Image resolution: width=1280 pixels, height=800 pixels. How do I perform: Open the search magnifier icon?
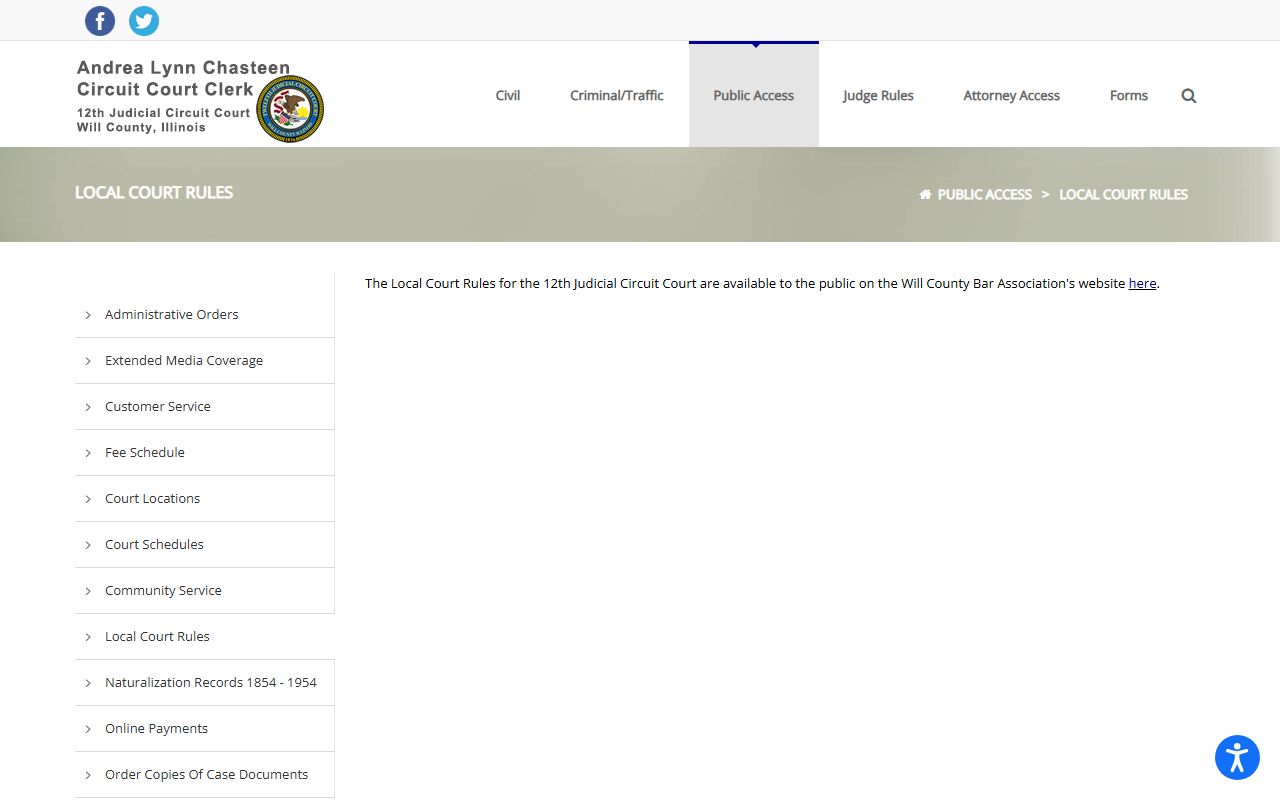[1189, 96]
